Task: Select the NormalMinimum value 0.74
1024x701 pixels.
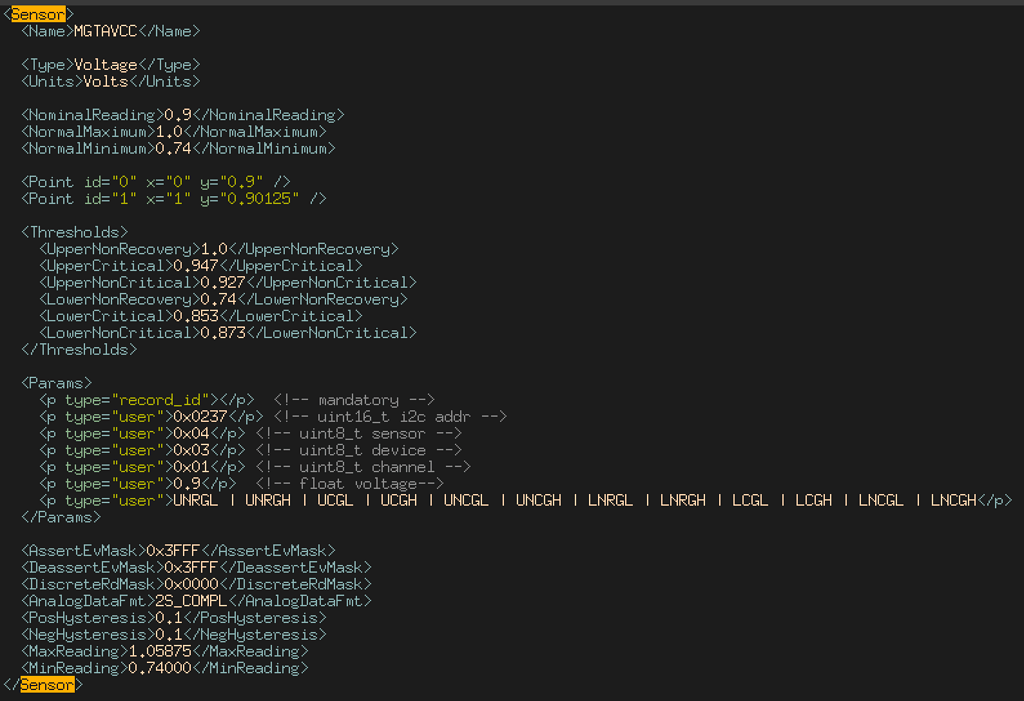Action: tap(173, 149)
